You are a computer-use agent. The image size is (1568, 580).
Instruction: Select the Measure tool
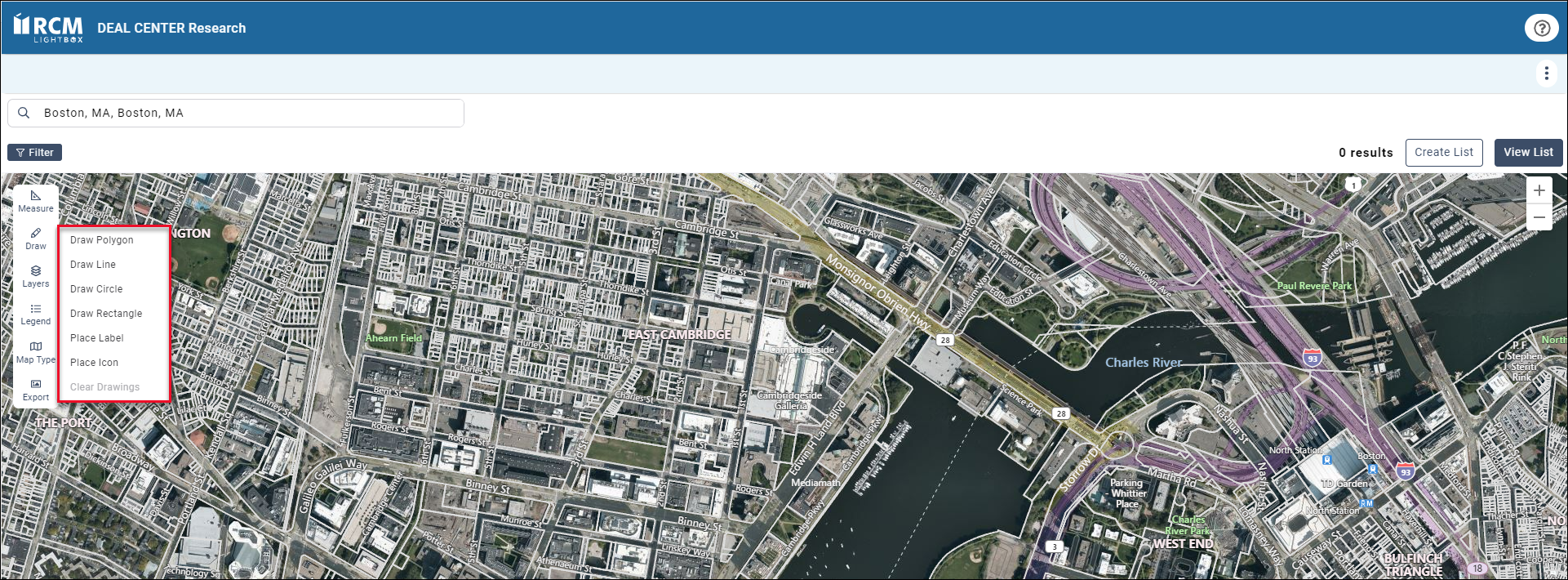[x=36, y=201]
